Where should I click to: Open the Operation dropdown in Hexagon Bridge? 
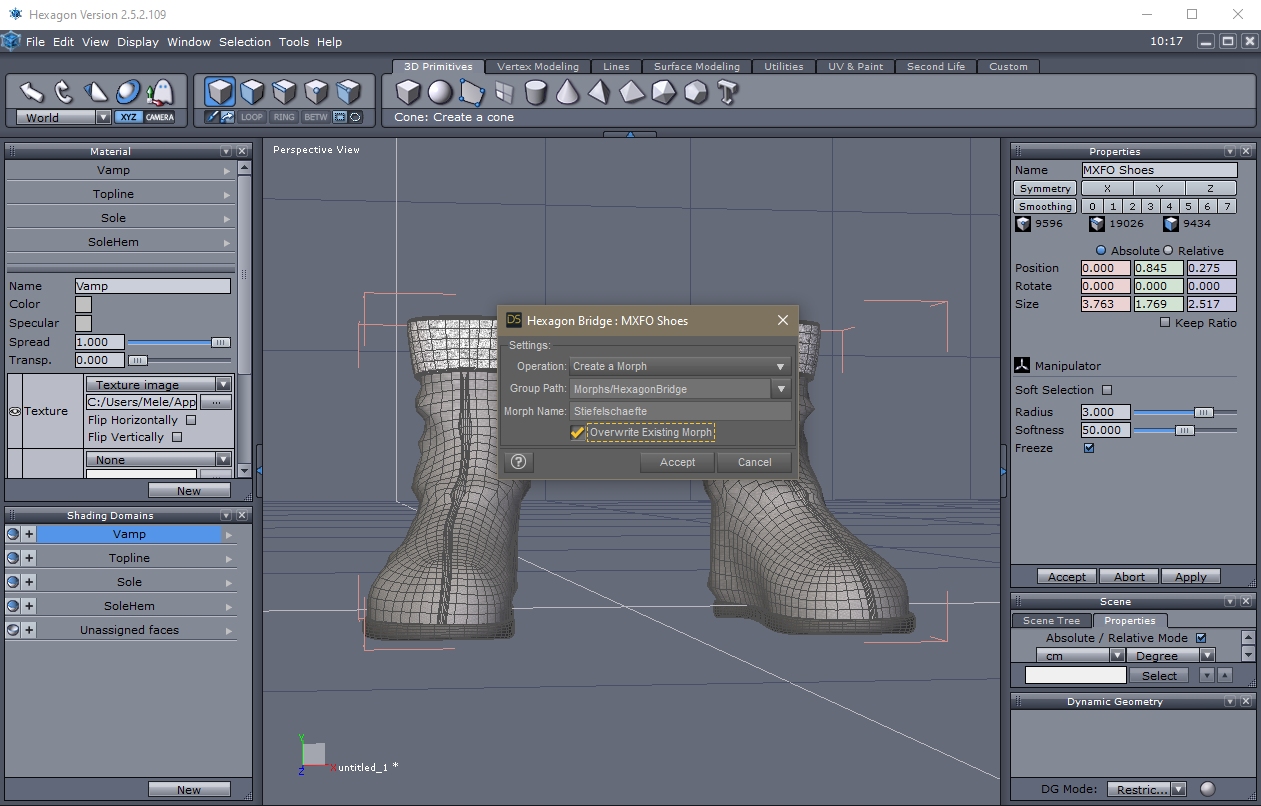[680, 366]
